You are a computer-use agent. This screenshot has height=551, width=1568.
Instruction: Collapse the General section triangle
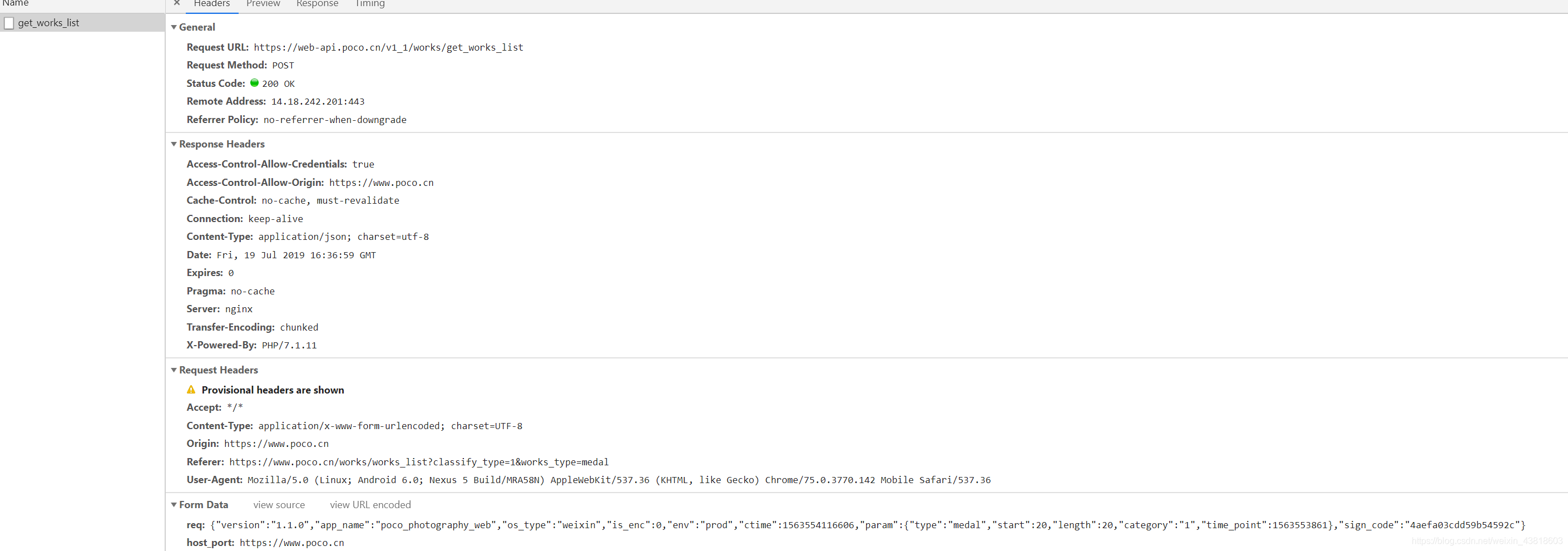coord(174,27)
